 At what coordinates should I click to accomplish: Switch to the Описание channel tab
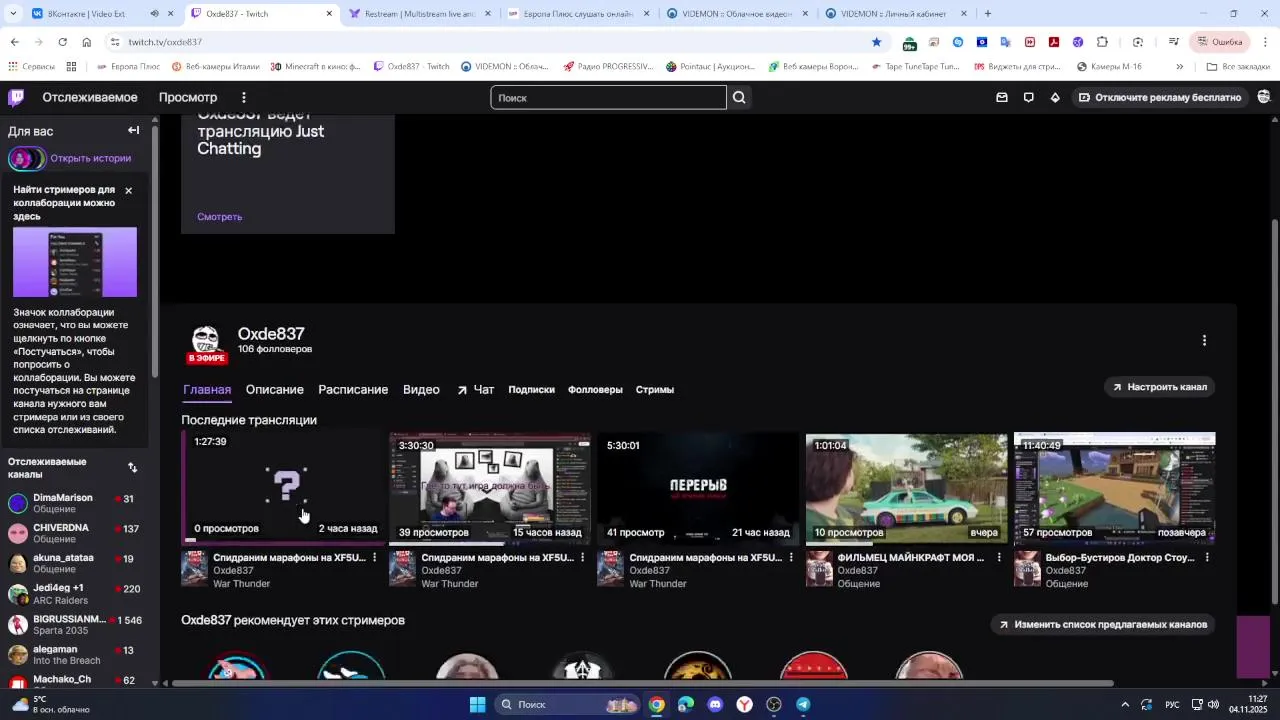coord(274,390)
